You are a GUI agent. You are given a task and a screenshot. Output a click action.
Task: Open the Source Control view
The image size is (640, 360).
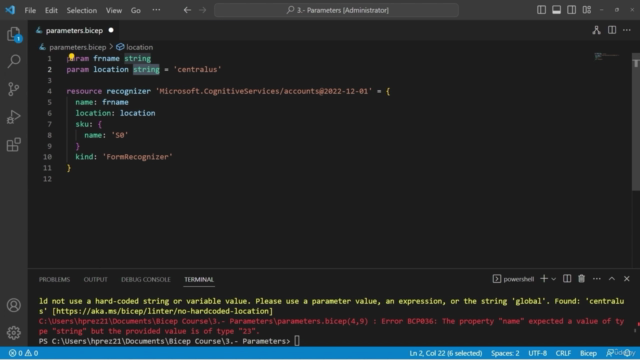tap(13, 89)
